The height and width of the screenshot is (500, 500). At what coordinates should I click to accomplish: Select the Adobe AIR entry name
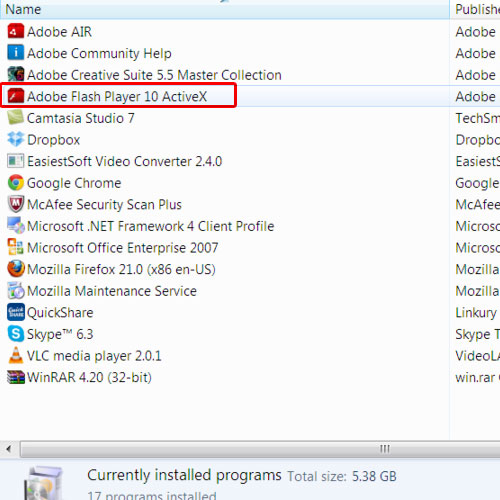(59, 32)
